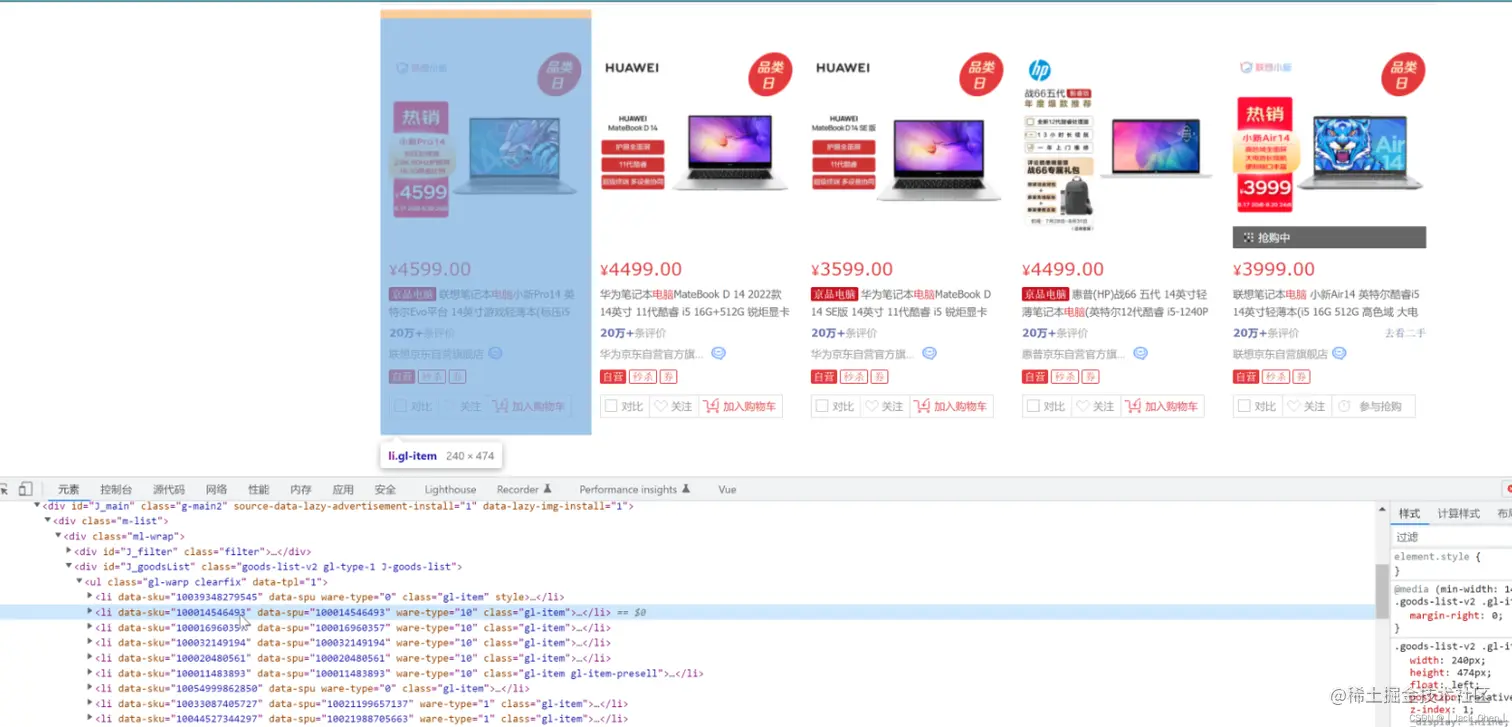
Task: Click the 品类日 red badge on ¥3999 card
Action: click(x=1403, y=75)
